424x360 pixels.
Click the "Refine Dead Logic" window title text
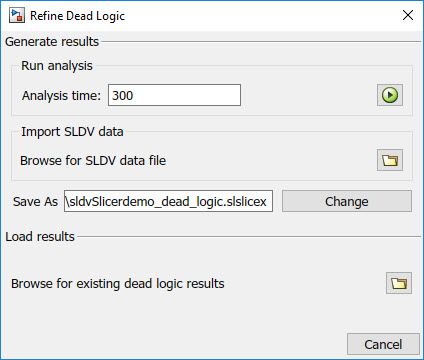77,16
